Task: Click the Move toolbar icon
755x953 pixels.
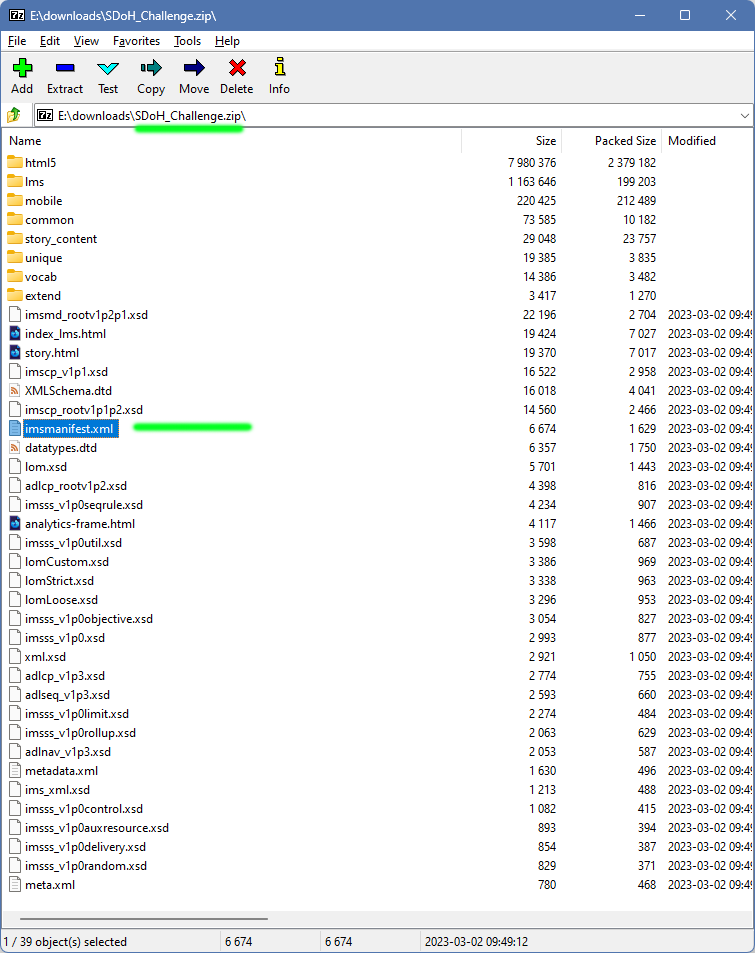Action: (x=194, y=67)
